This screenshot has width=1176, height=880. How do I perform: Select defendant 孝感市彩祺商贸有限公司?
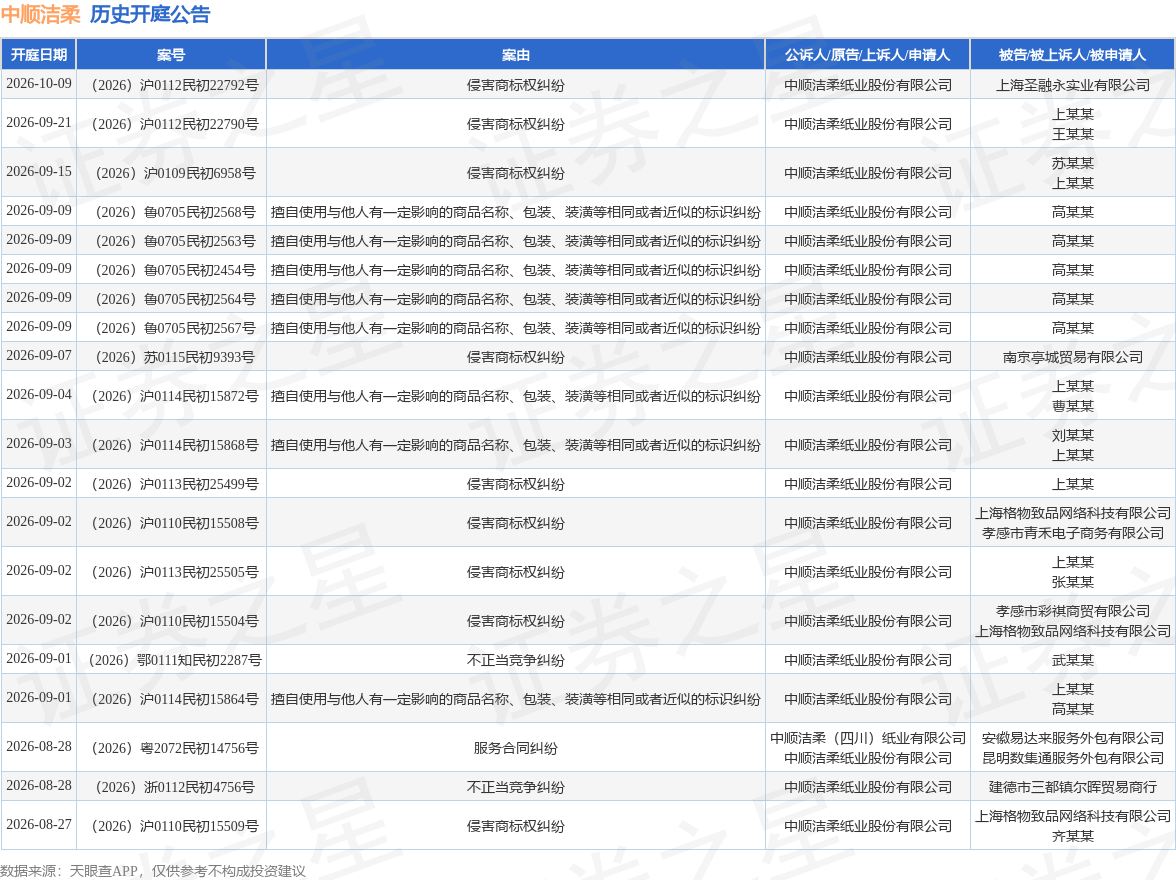pos(1072,611)
